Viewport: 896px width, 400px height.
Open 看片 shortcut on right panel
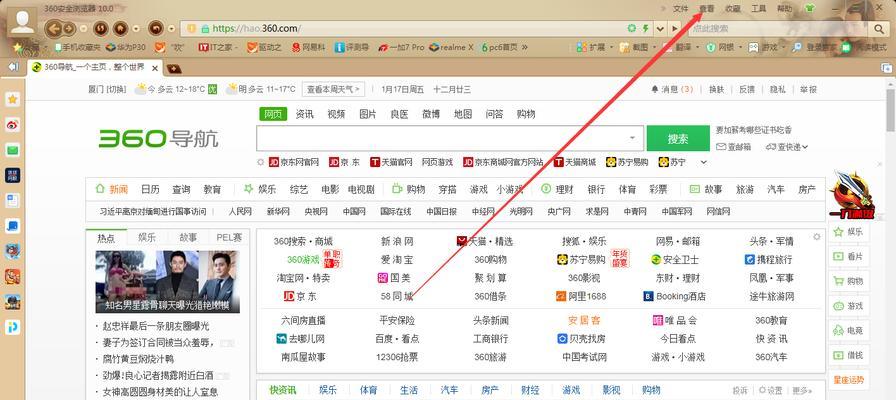click(x=849, y=257)
